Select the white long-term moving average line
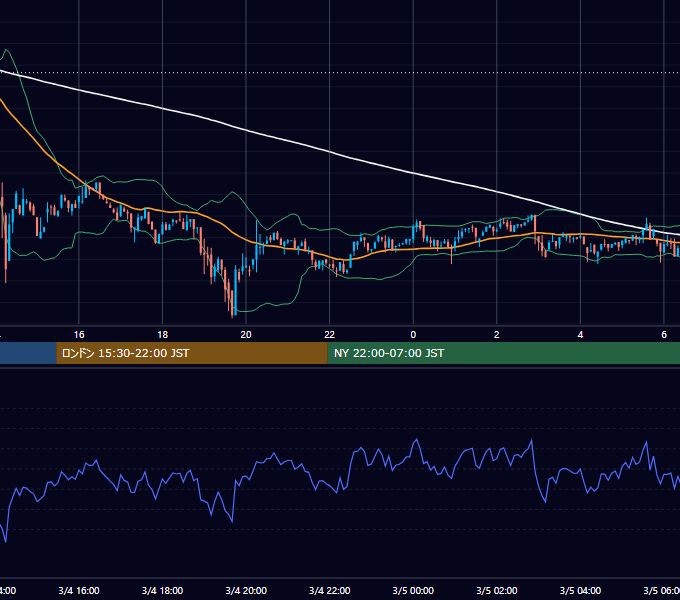The width and height of the screenshot is (680, 600). coord(330,152)
